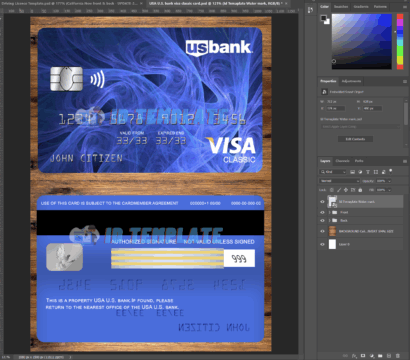Viewport: 410px width, 360px height.
Task: Pick a shade in the color field
Action: point(362,41)
